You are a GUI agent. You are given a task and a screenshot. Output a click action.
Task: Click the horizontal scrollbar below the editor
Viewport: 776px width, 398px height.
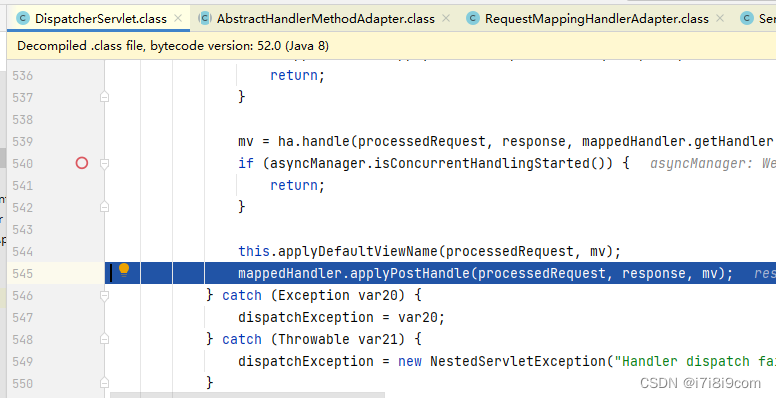247,395
